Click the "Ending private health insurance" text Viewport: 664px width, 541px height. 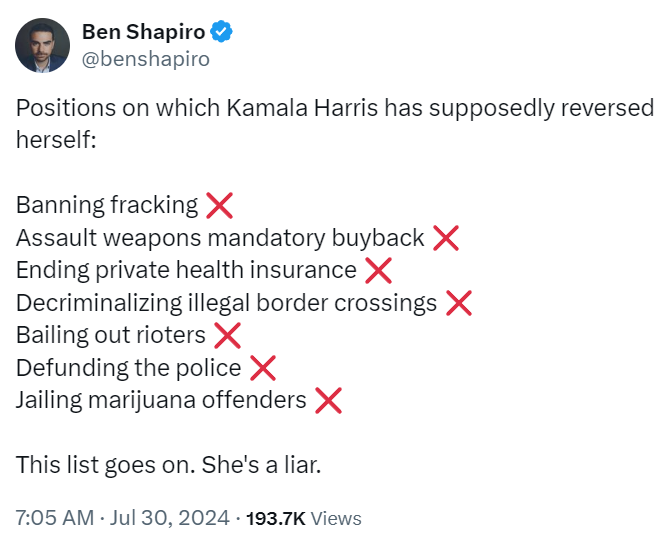(x=186, y=270)
